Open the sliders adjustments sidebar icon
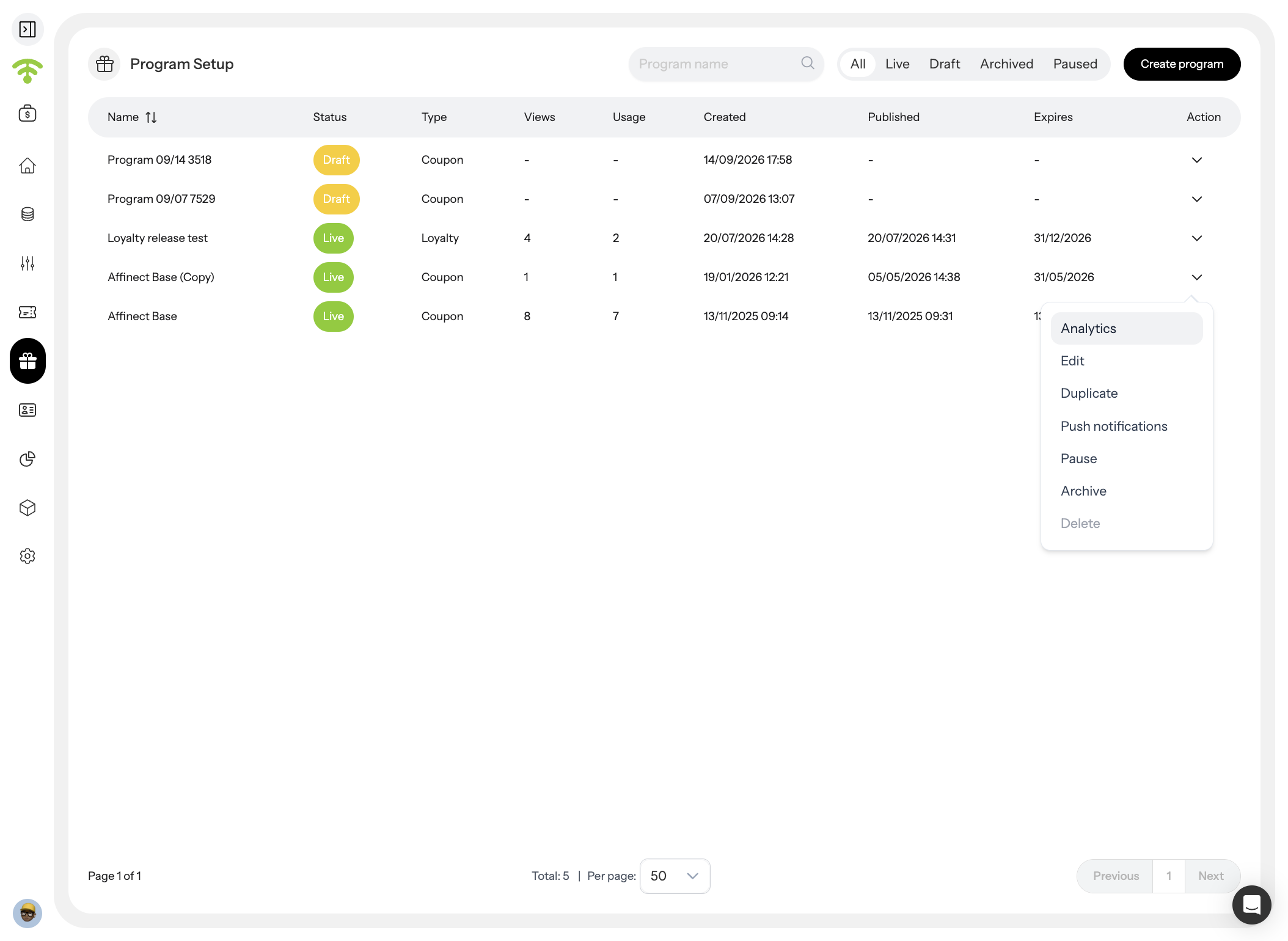Screen dimensions: 1288x941 27,263
